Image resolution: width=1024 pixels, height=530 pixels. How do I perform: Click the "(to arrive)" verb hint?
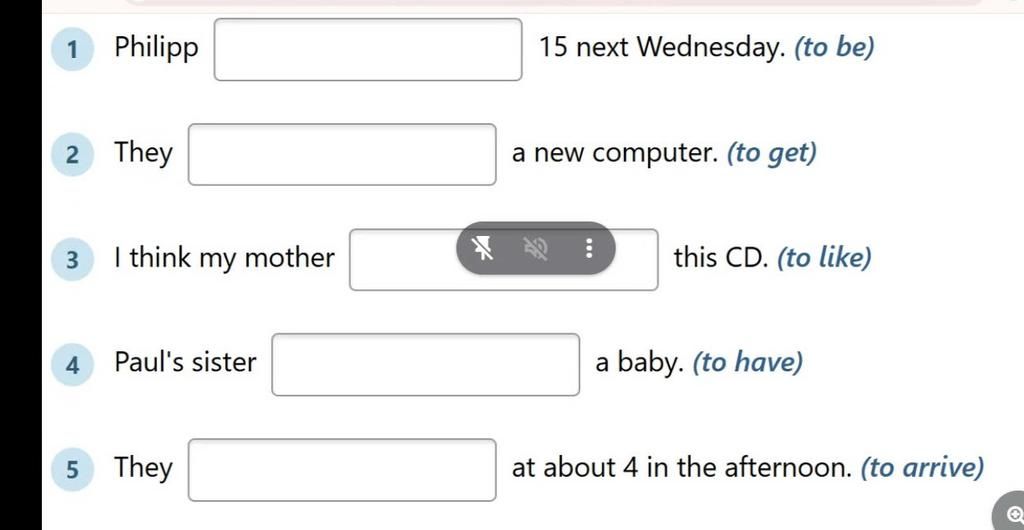922,467
